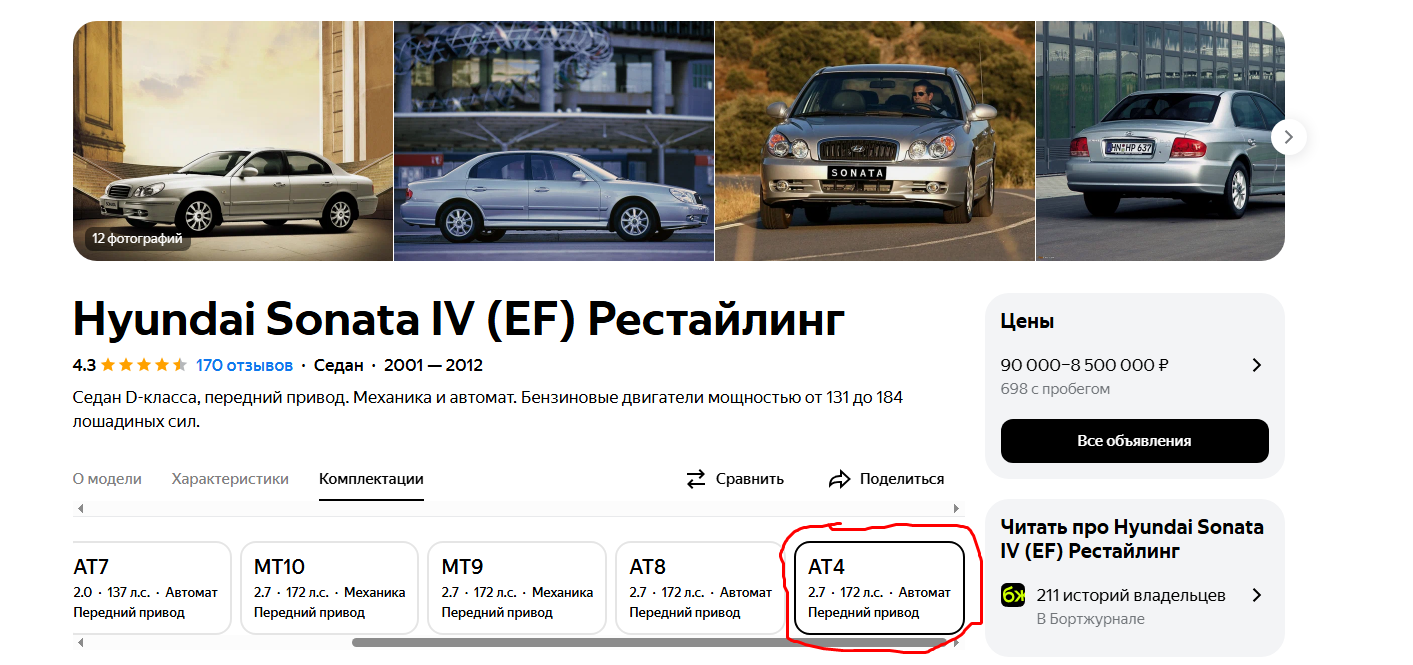Select the AT8 trim card
Viewport: 1413px width, 665px height.
(x=700, y=588)
